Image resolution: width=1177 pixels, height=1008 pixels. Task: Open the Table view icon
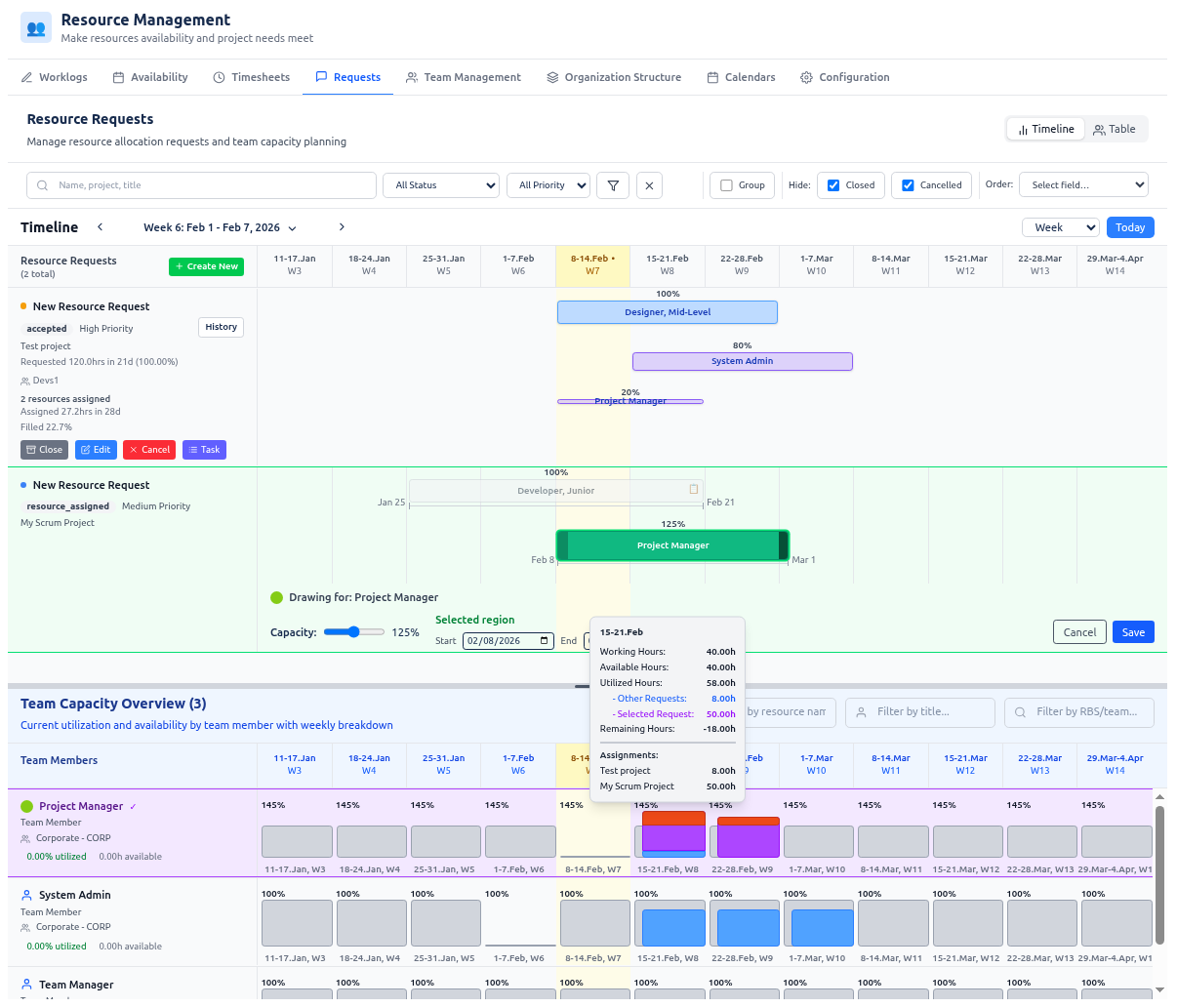click(1097, 128)
